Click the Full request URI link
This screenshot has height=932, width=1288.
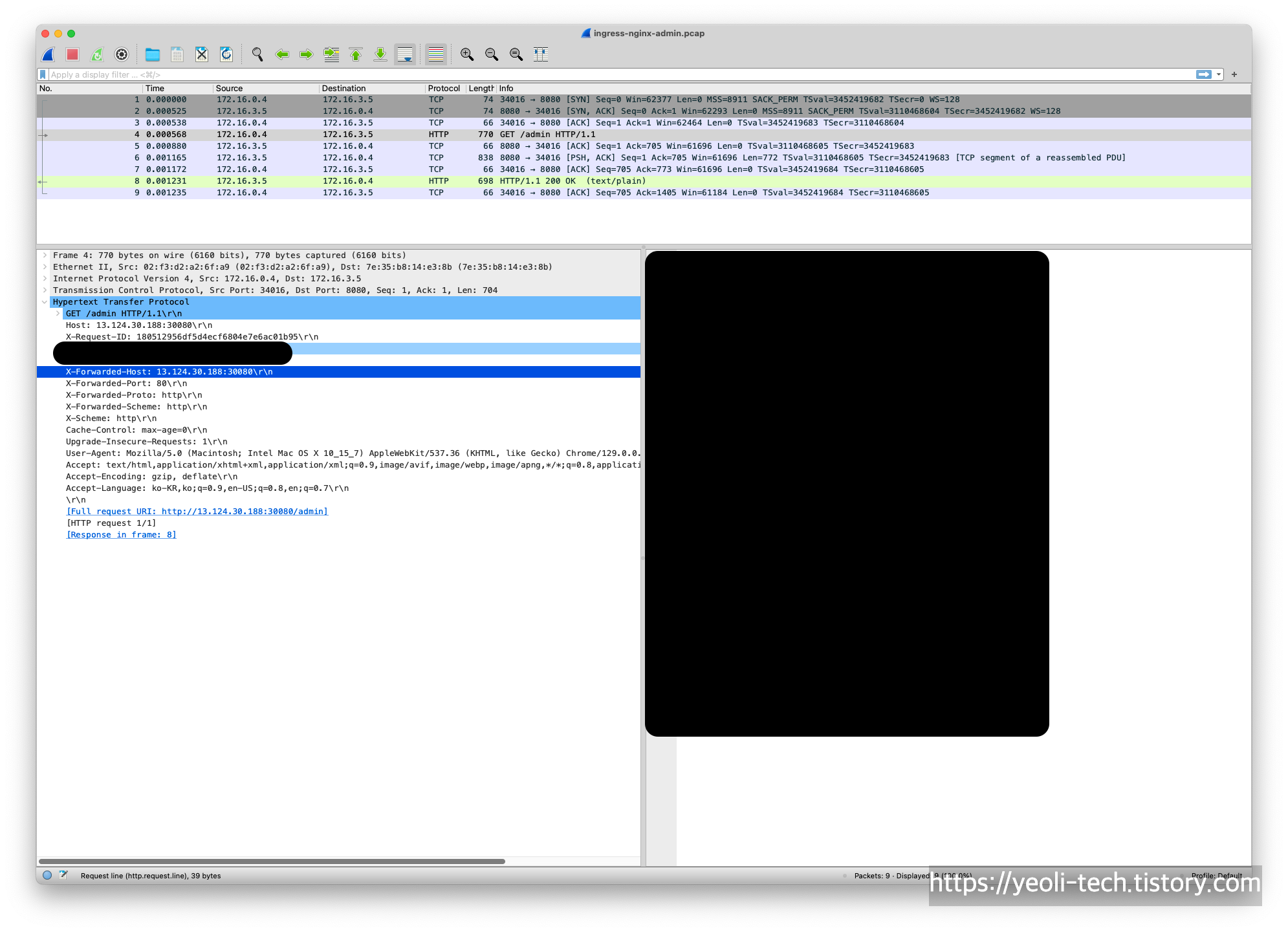pos(197,512)
